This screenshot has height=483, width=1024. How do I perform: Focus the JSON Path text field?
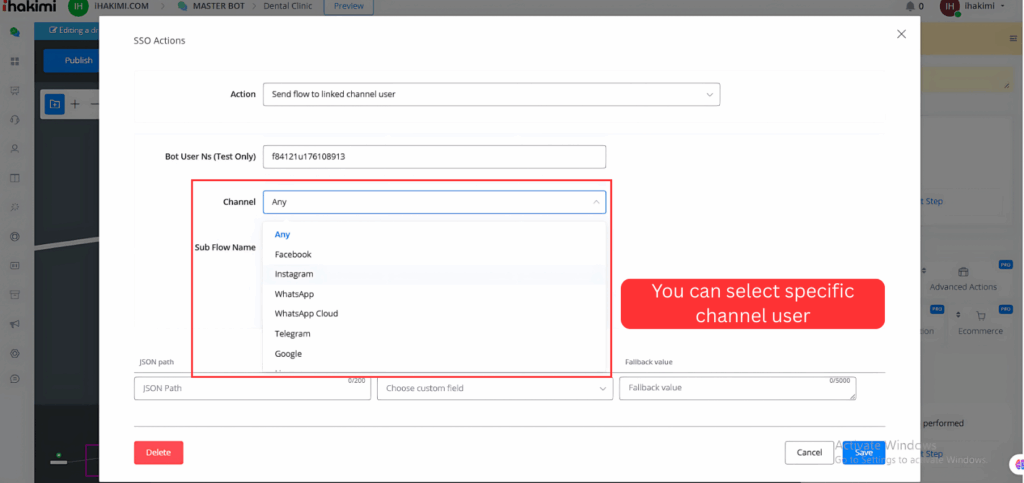point(239,388)
